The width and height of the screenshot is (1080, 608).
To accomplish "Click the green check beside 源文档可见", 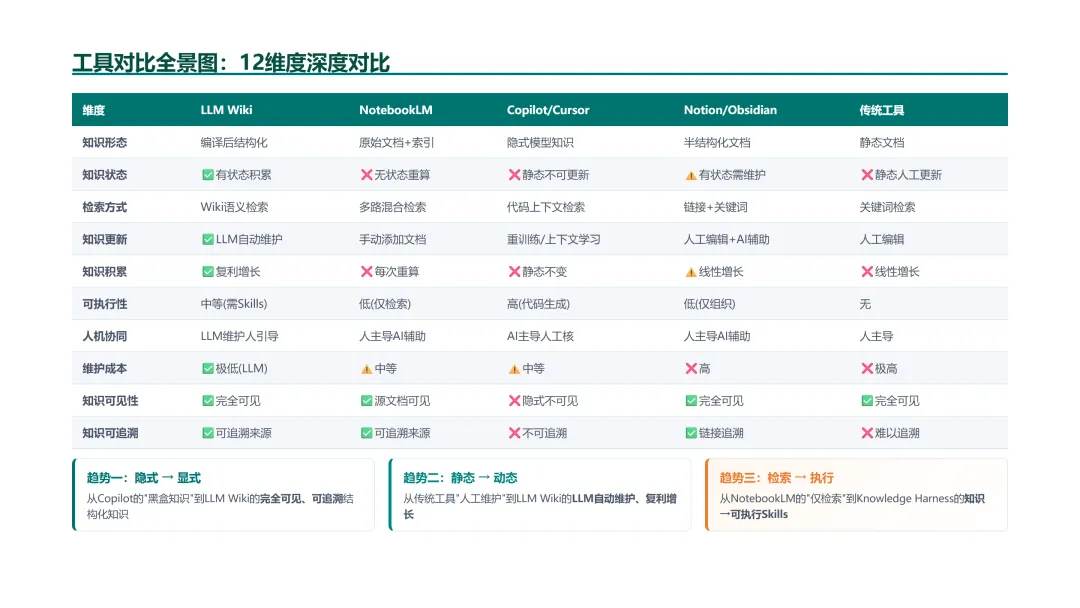I will tap(366, 401).
